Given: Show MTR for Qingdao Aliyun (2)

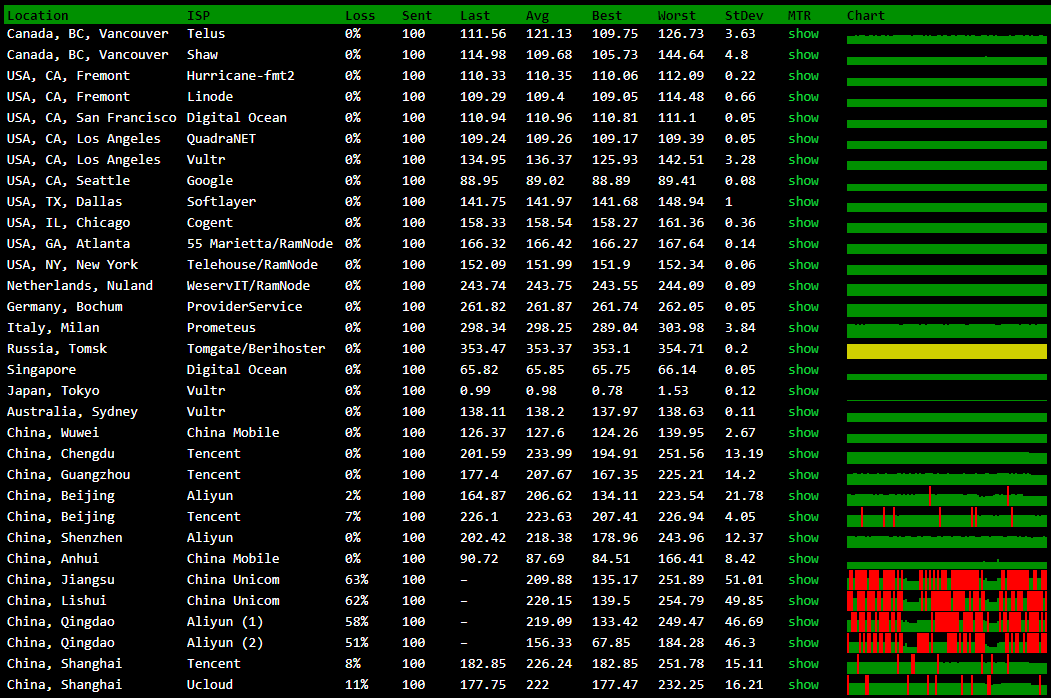Looking at the screenshot, I should pos(803,642).
